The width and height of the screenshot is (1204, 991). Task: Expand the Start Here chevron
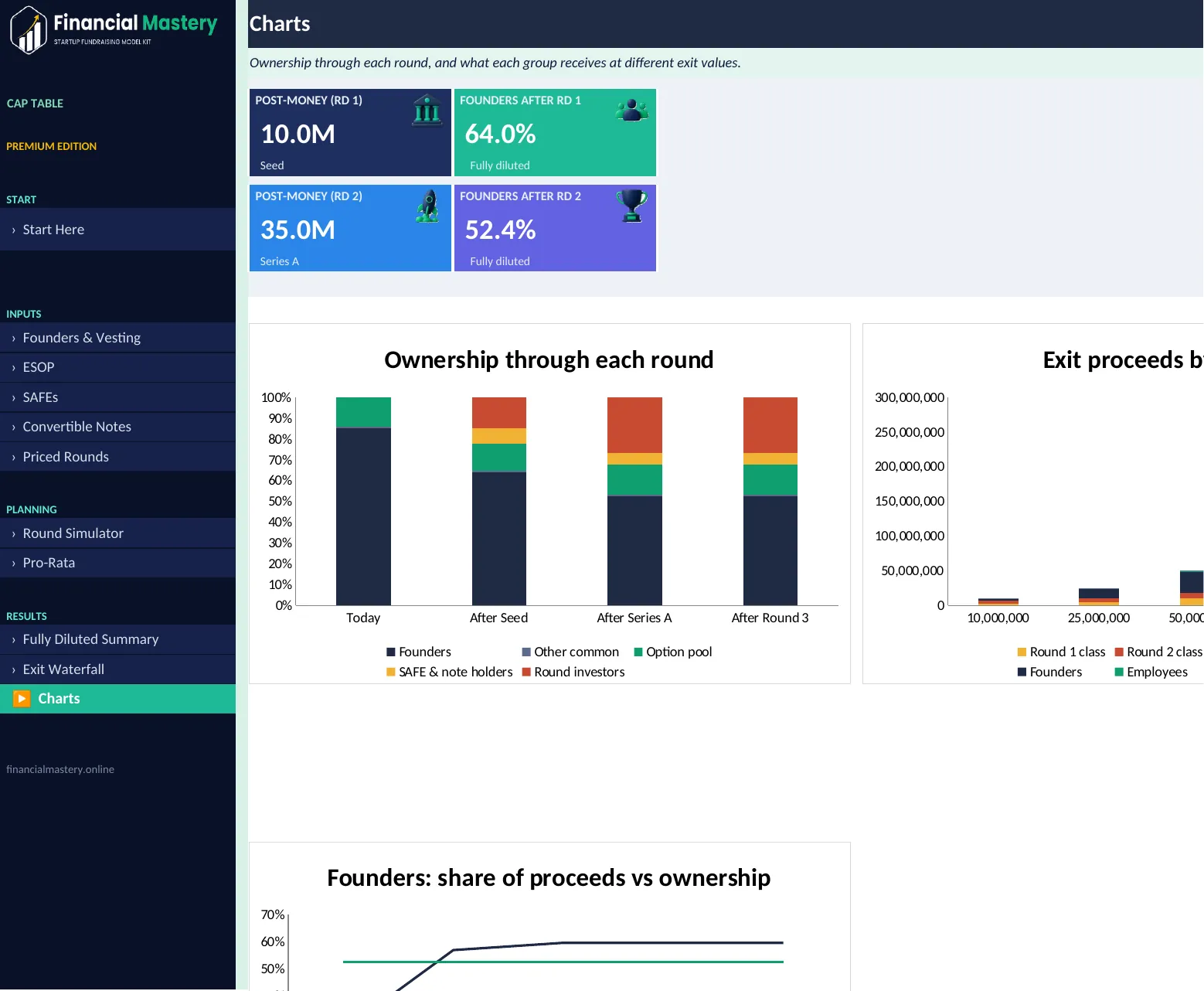click(x=14, y=230)
